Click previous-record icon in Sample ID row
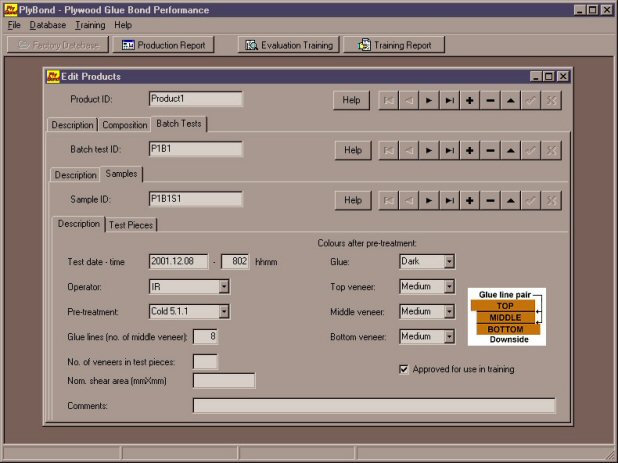The image size is (618, 463). 409,201
